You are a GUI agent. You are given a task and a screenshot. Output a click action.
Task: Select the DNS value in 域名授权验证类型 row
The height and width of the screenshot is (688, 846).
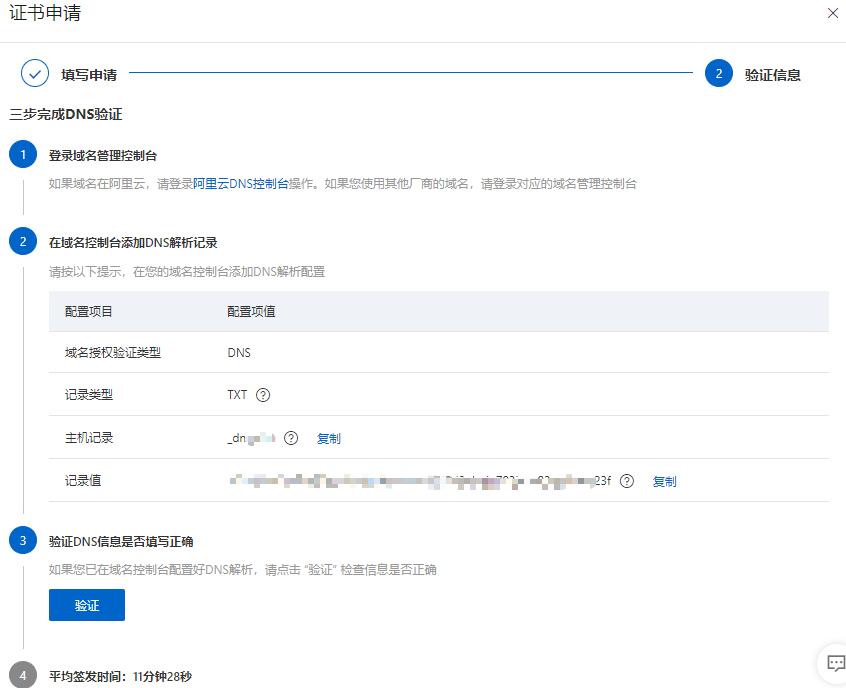235,352
